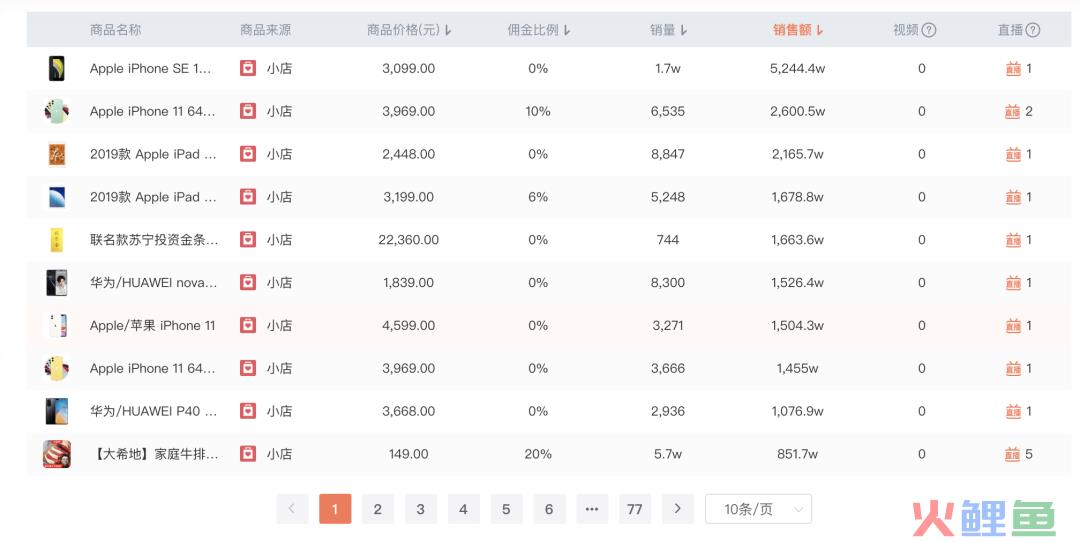Image resolution: width=1080 pixels, height=542 pixels.
Task: Click commission cell 10%
Action: (x=538, y=112)
